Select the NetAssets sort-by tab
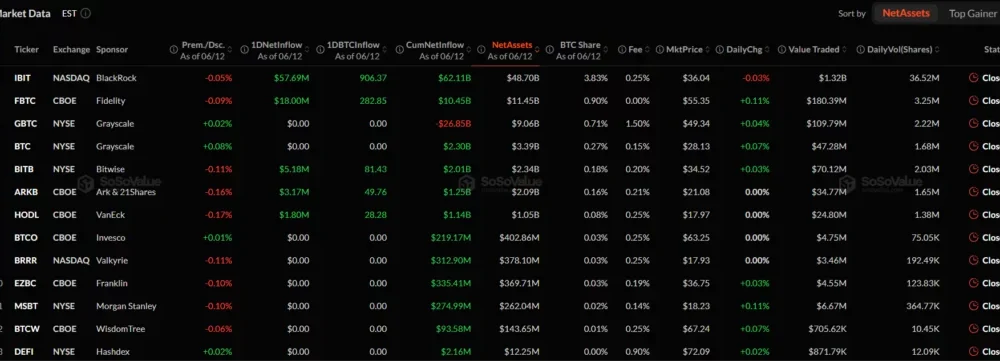Screen dimensions: 1000x361 (x=906, y=13)
